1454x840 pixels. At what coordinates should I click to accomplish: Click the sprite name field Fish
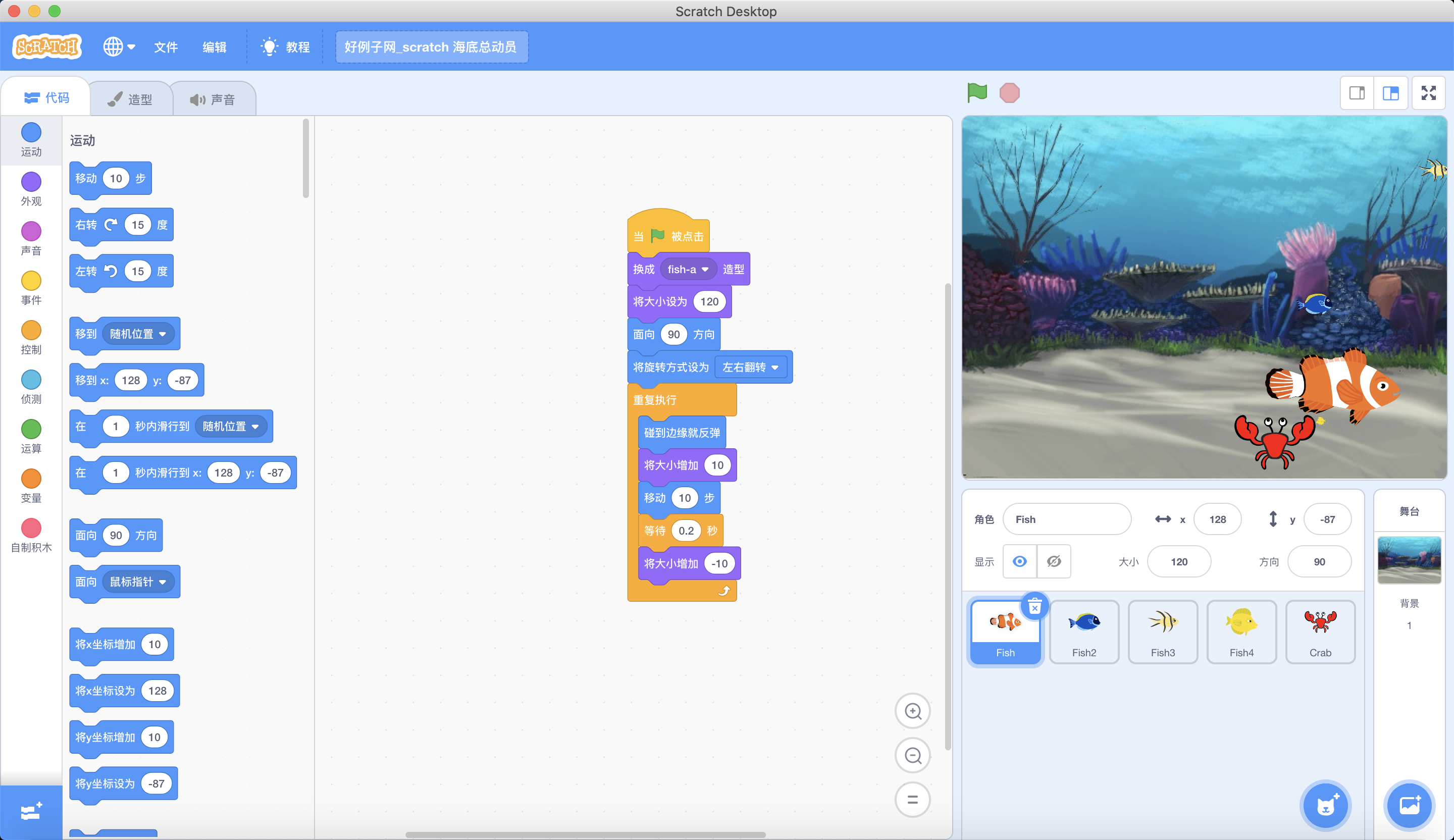pyautogui.click(x=1067, y=519)
